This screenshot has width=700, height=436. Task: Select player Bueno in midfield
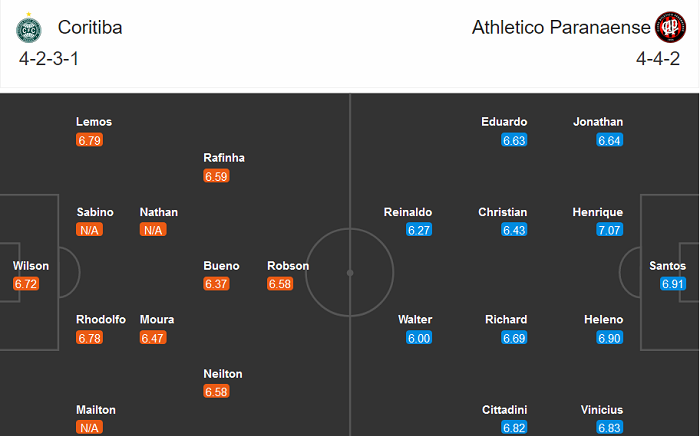click(x=221, y=266)
